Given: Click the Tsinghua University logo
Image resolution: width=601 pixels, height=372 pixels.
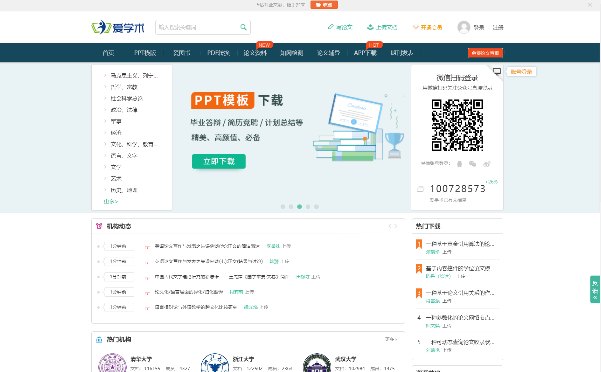Looking at the screenshot, I should pos(112,363).
